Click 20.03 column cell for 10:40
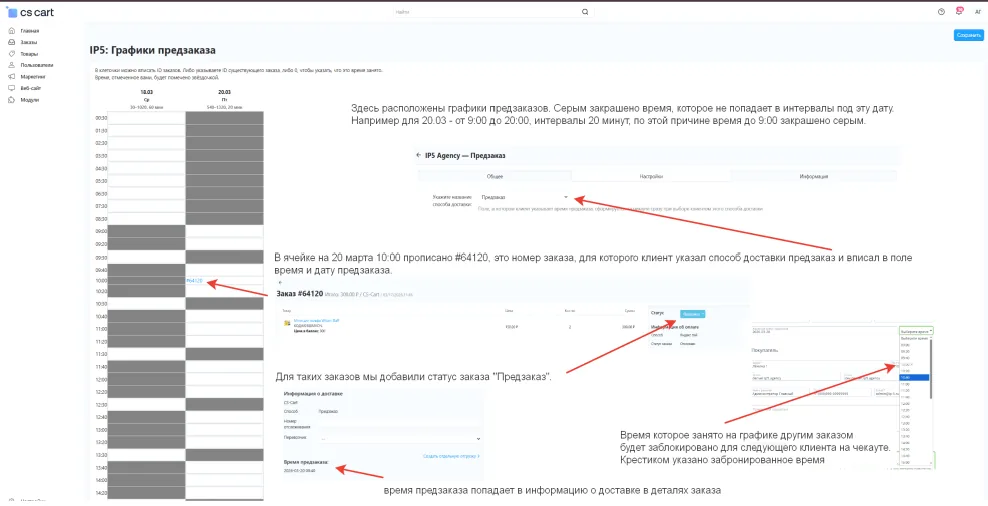 pos(224,316)
